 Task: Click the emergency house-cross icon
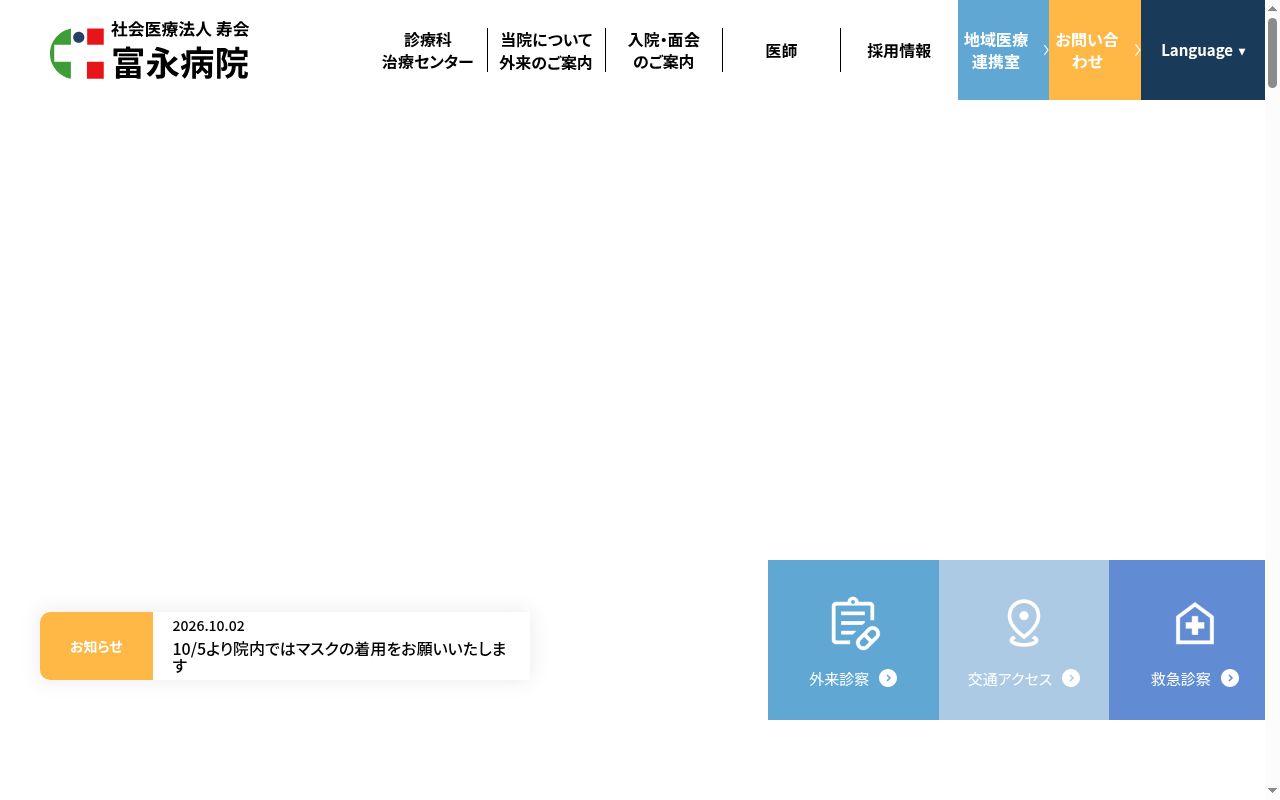tap(1194, 623)
